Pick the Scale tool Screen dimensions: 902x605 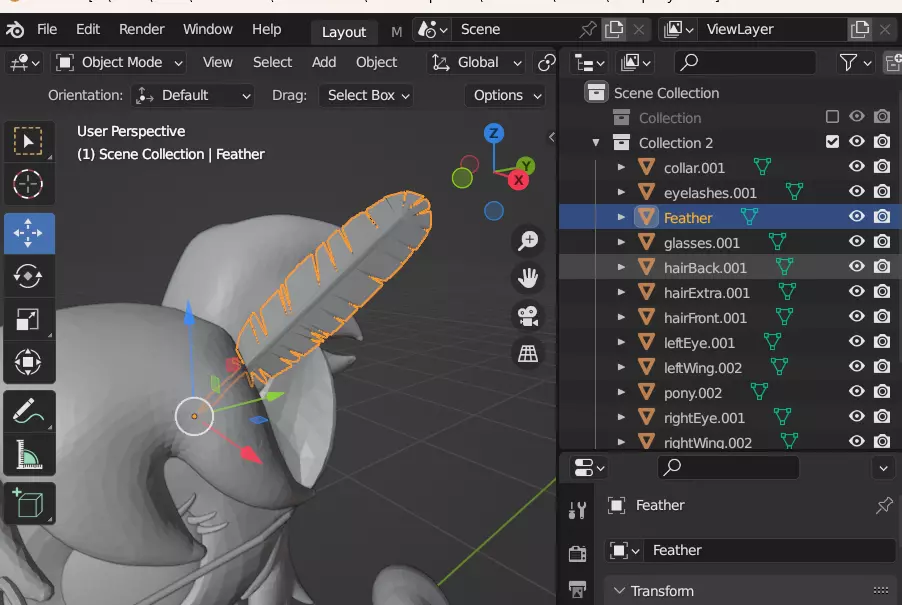click(x=28, y=319)
